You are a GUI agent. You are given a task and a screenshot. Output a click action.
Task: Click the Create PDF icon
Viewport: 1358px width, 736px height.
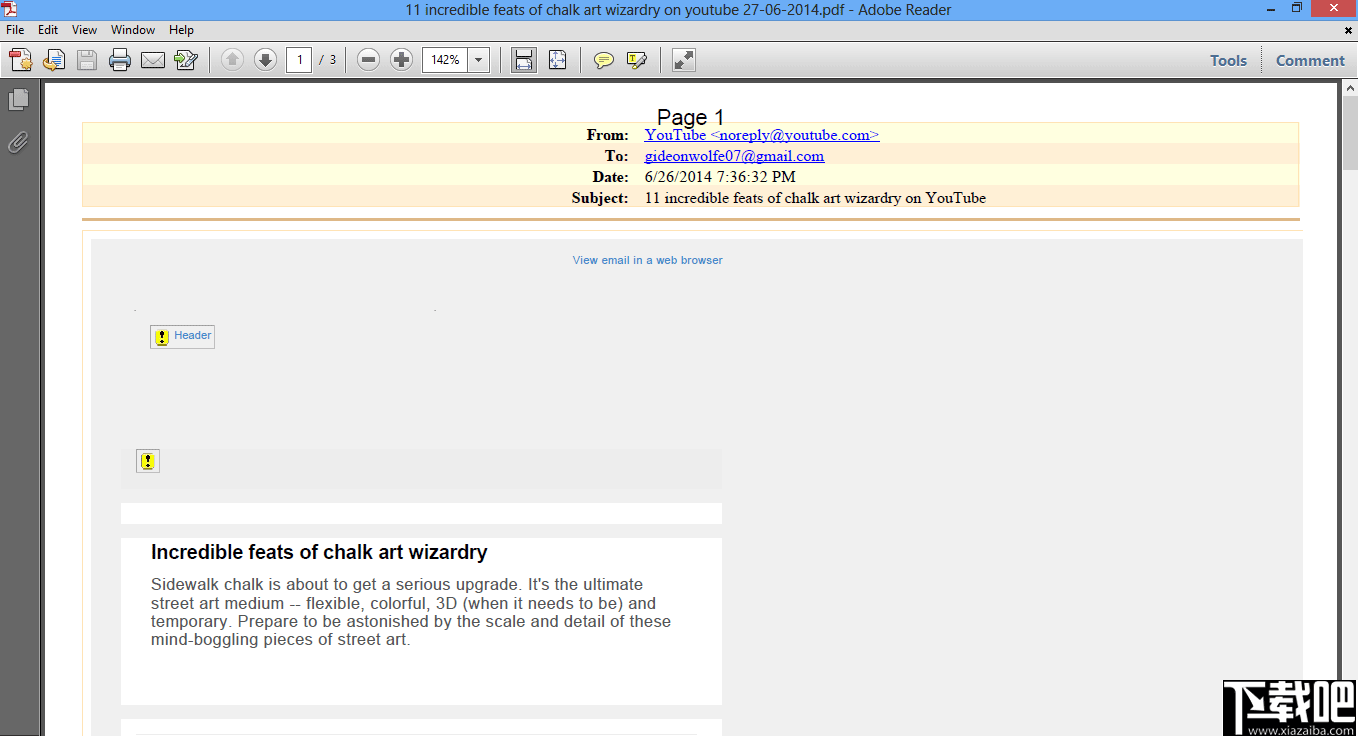click(x=20, y=60)
